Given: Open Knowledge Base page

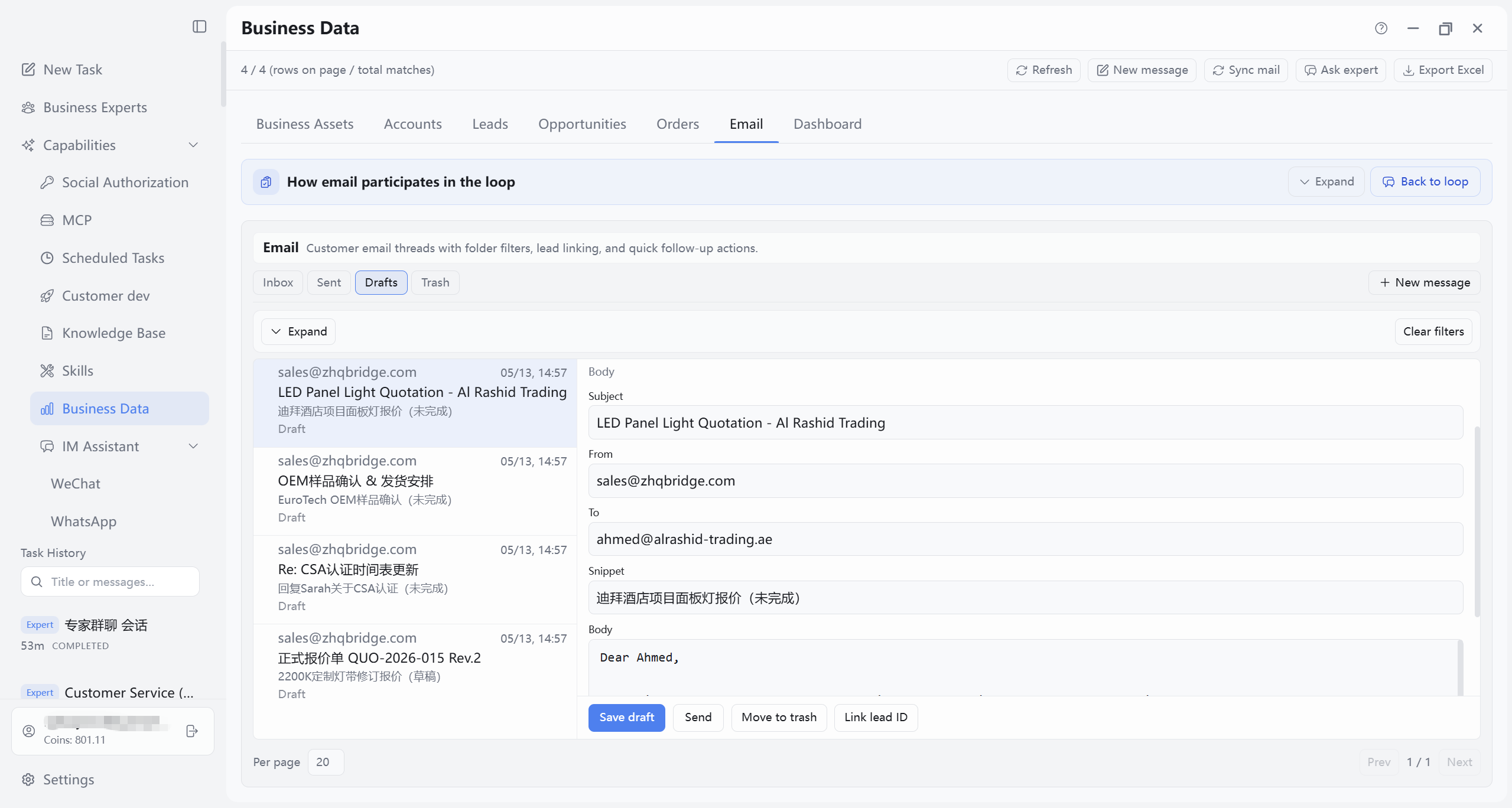Looking at the screenshot, I should [x=102, y=333].
